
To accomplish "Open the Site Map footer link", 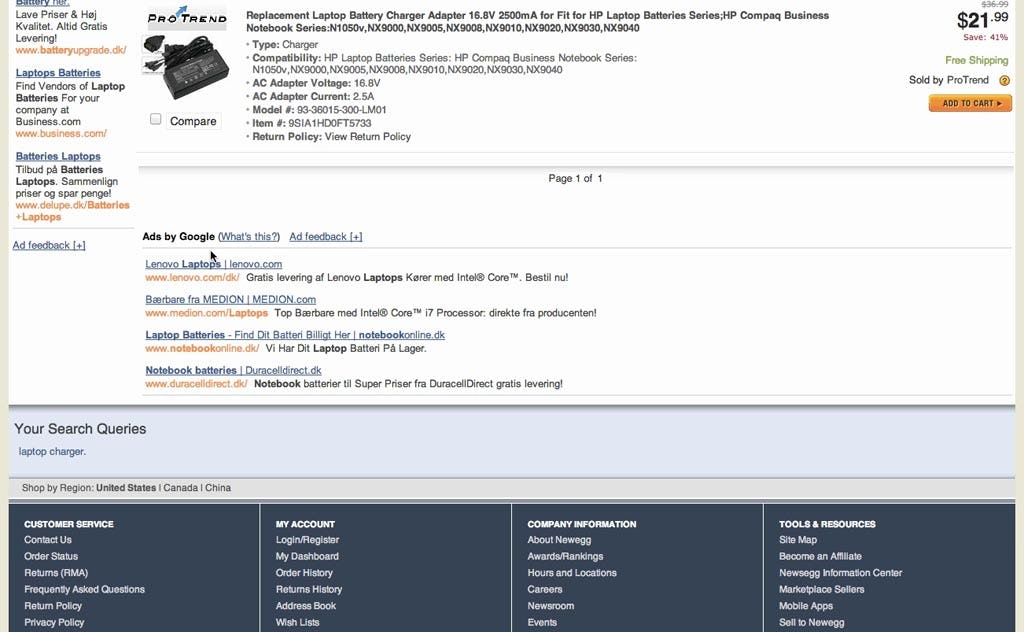I will [797, 540].
